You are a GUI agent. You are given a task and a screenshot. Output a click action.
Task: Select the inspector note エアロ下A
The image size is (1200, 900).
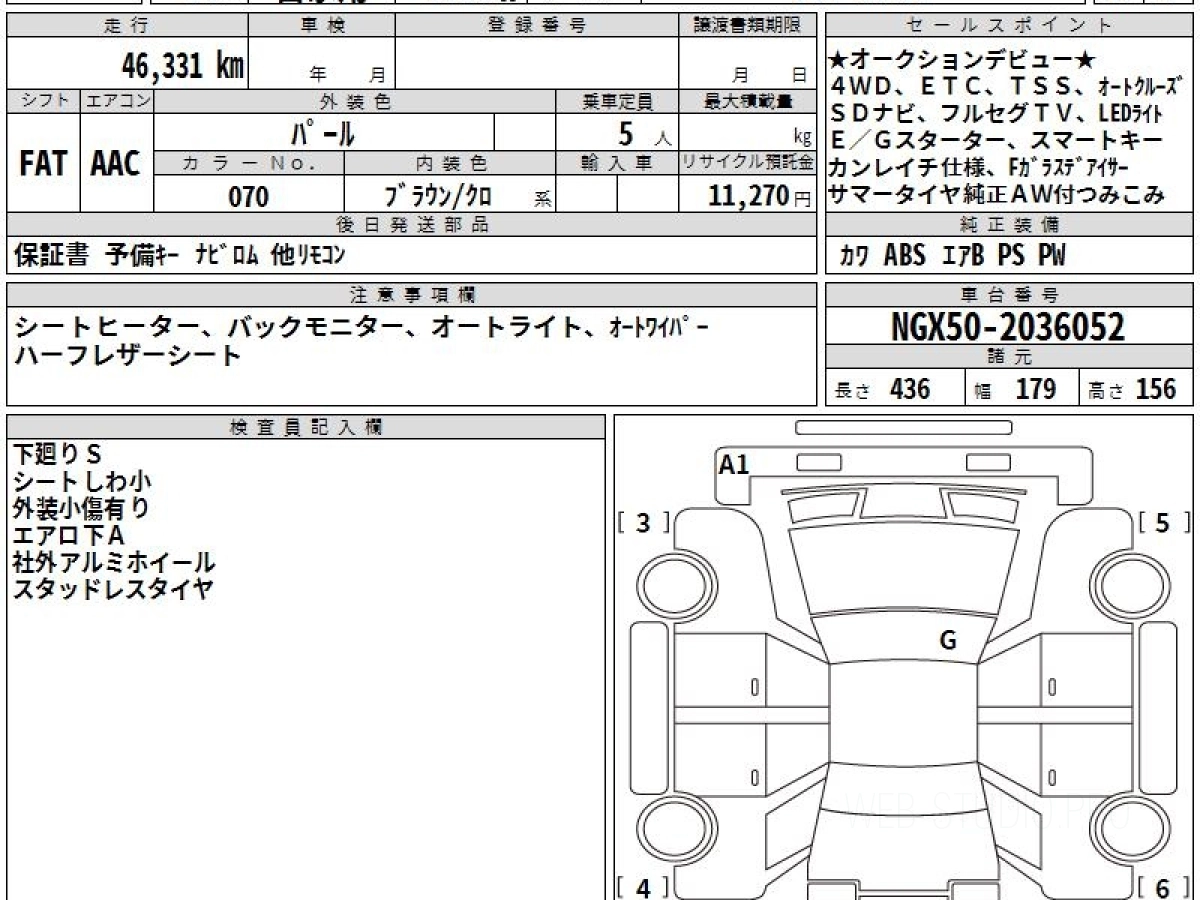[x=69, y=535]
